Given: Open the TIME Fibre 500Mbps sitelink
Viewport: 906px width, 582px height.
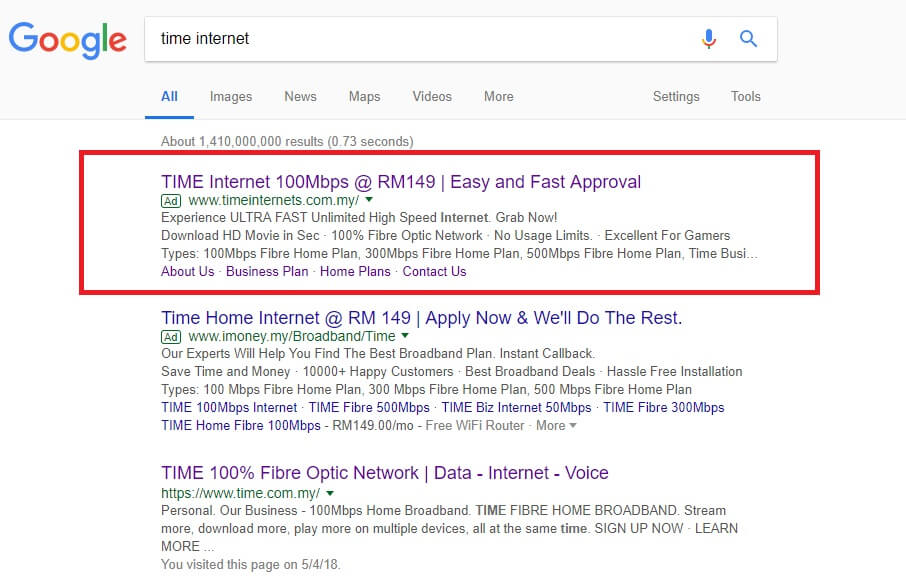Looking at the screenshot, I should 369,407.
